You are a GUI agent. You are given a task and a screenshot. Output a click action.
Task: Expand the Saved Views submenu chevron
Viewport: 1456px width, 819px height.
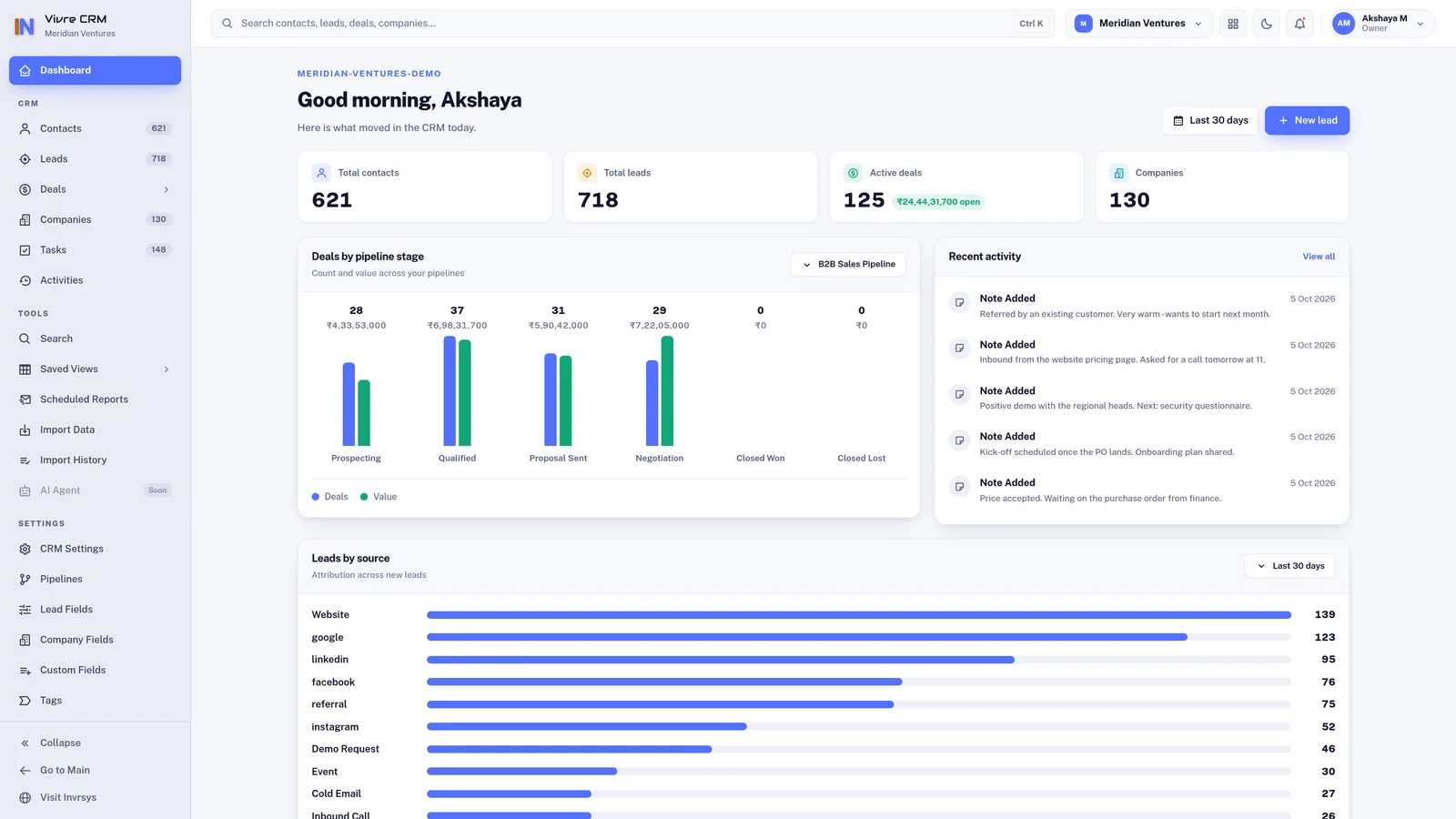point(166,369)
